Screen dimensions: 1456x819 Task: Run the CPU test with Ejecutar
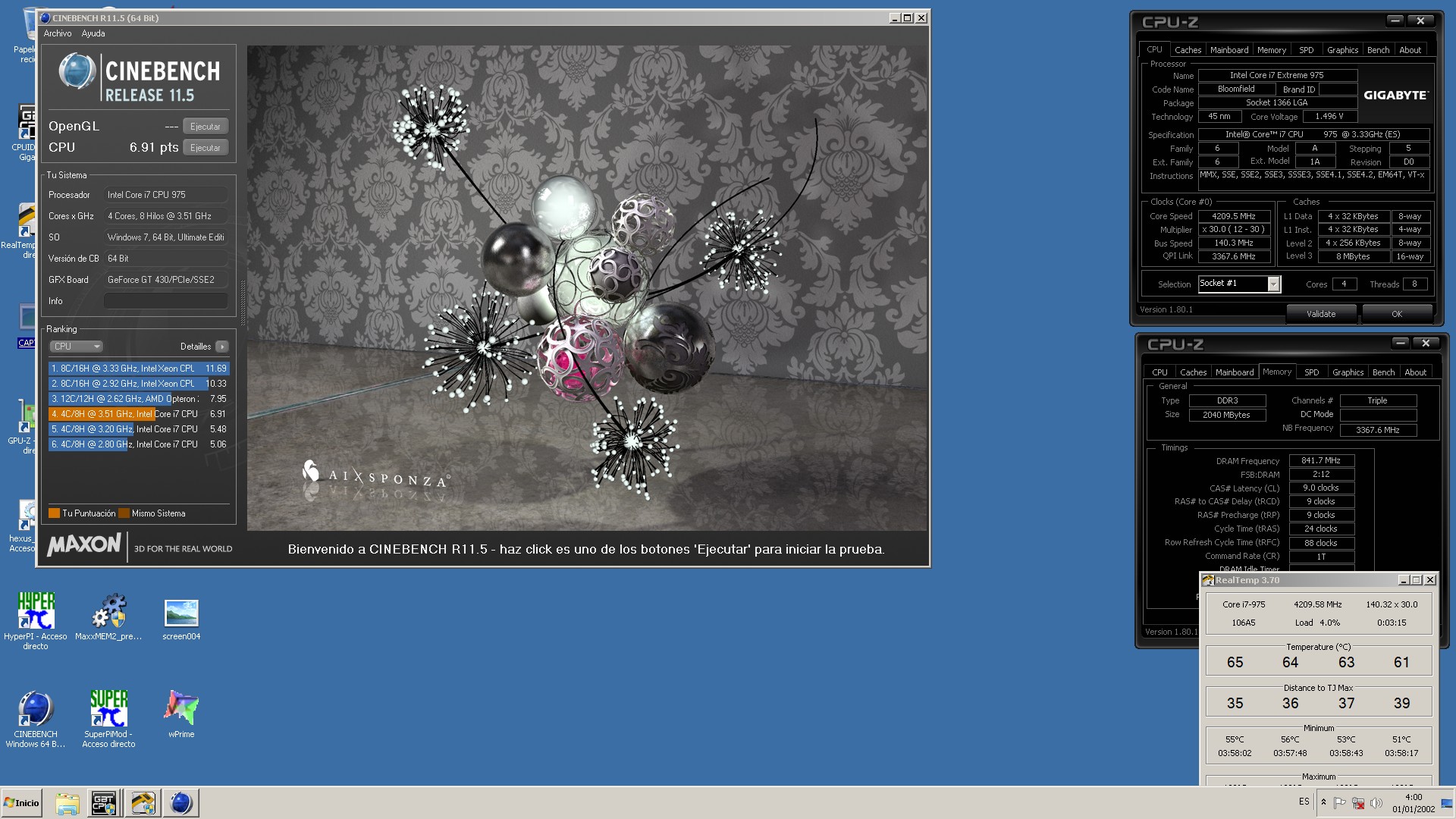[x=206, y=148]
